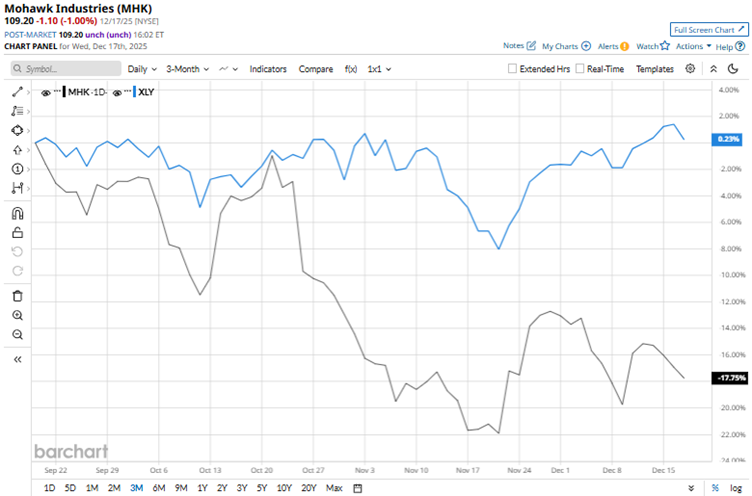Open the Notes link
The width and height of the screenshot is (752, 496).
coord(513,46)
